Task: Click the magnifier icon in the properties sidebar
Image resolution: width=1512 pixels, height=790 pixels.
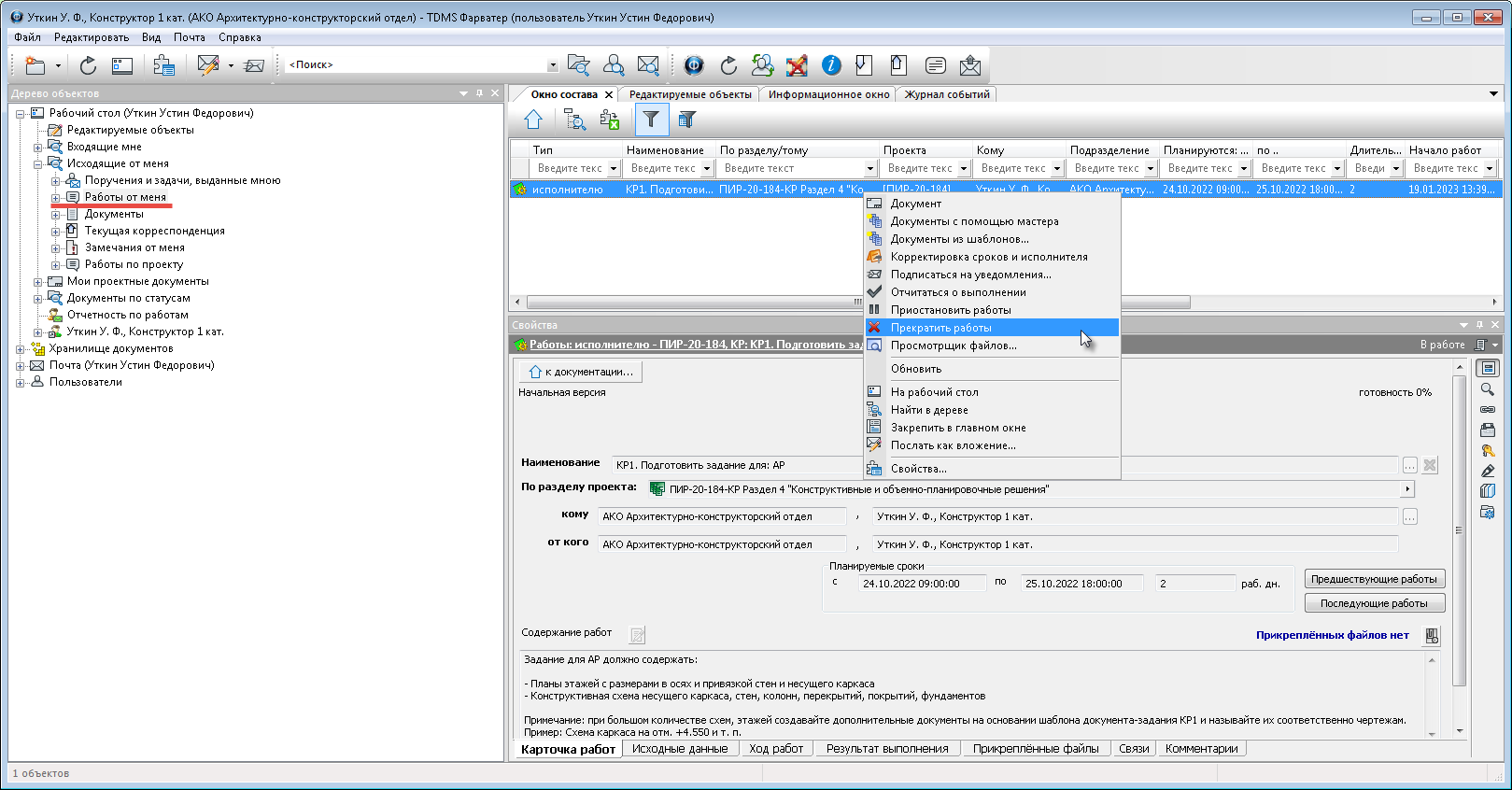Action: click(x=1488, y=389)
